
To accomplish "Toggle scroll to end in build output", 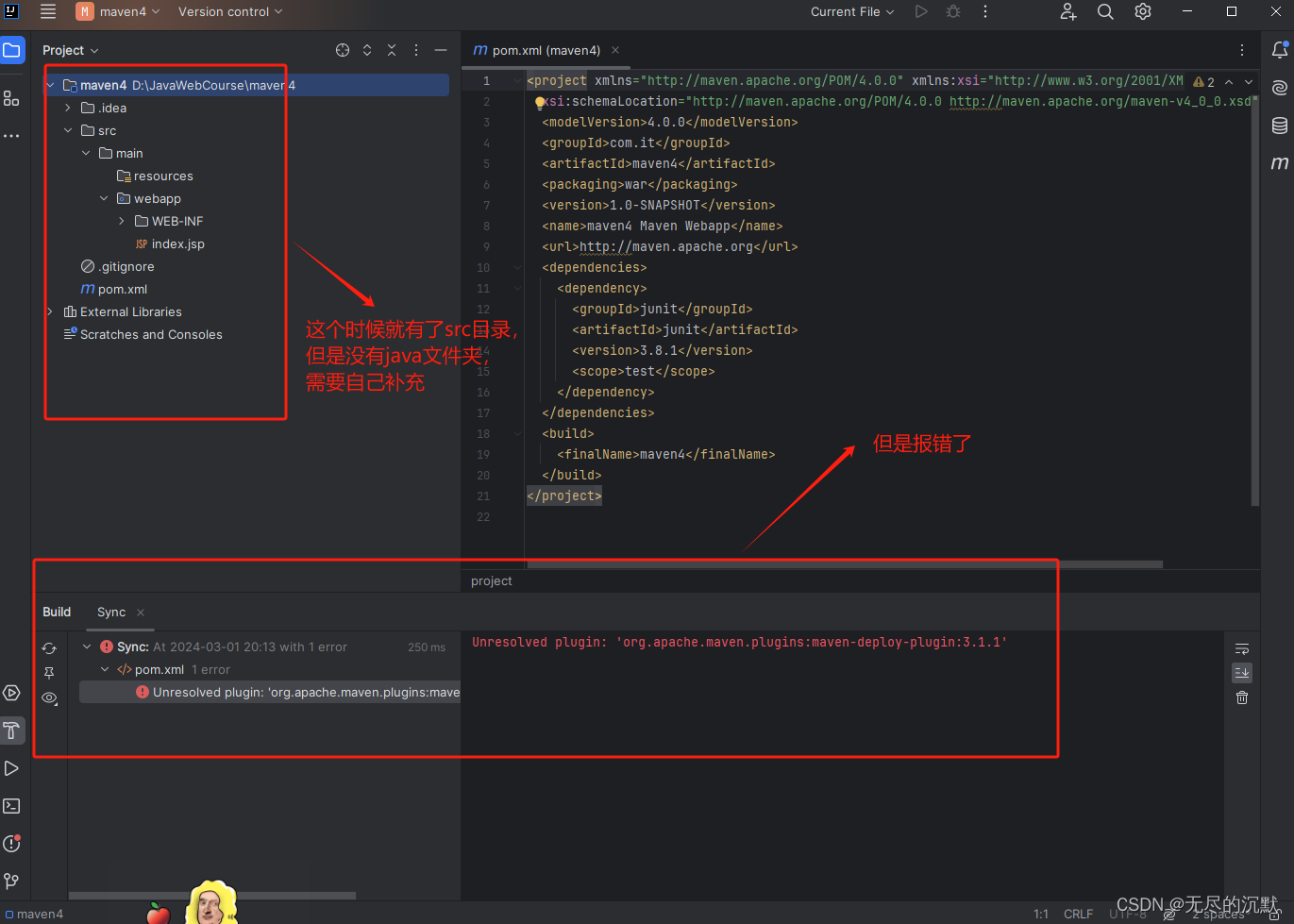I will coord(1242,673).
